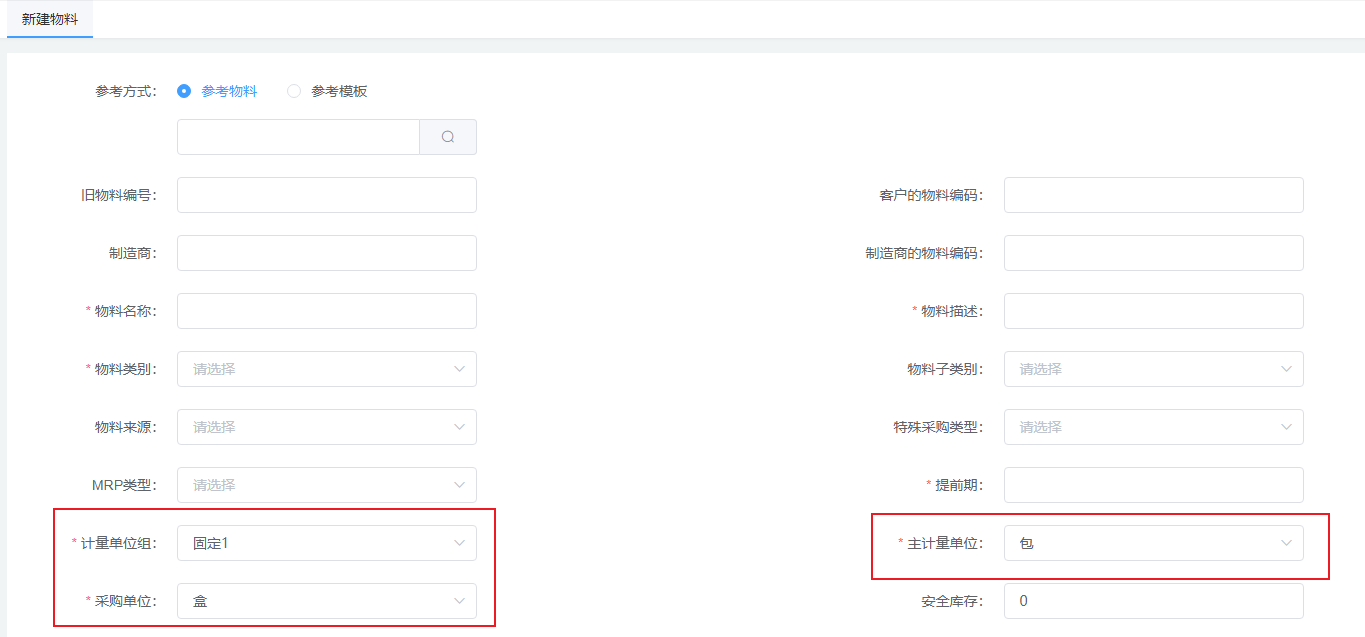Click the 旧物料编号 input field
Viewport: 1365px width, 637px height.
326,195
